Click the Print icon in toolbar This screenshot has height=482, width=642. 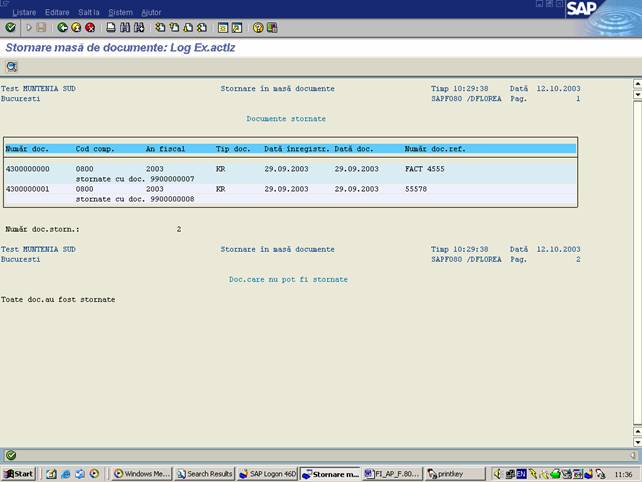pos(110,28)
